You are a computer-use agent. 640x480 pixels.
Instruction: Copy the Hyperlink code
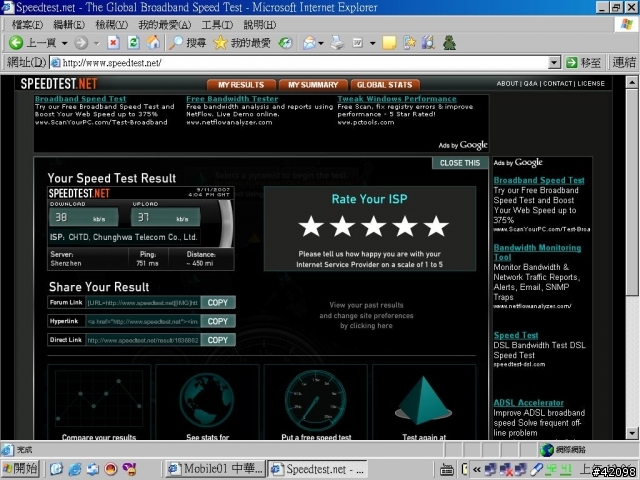(218, 321)
